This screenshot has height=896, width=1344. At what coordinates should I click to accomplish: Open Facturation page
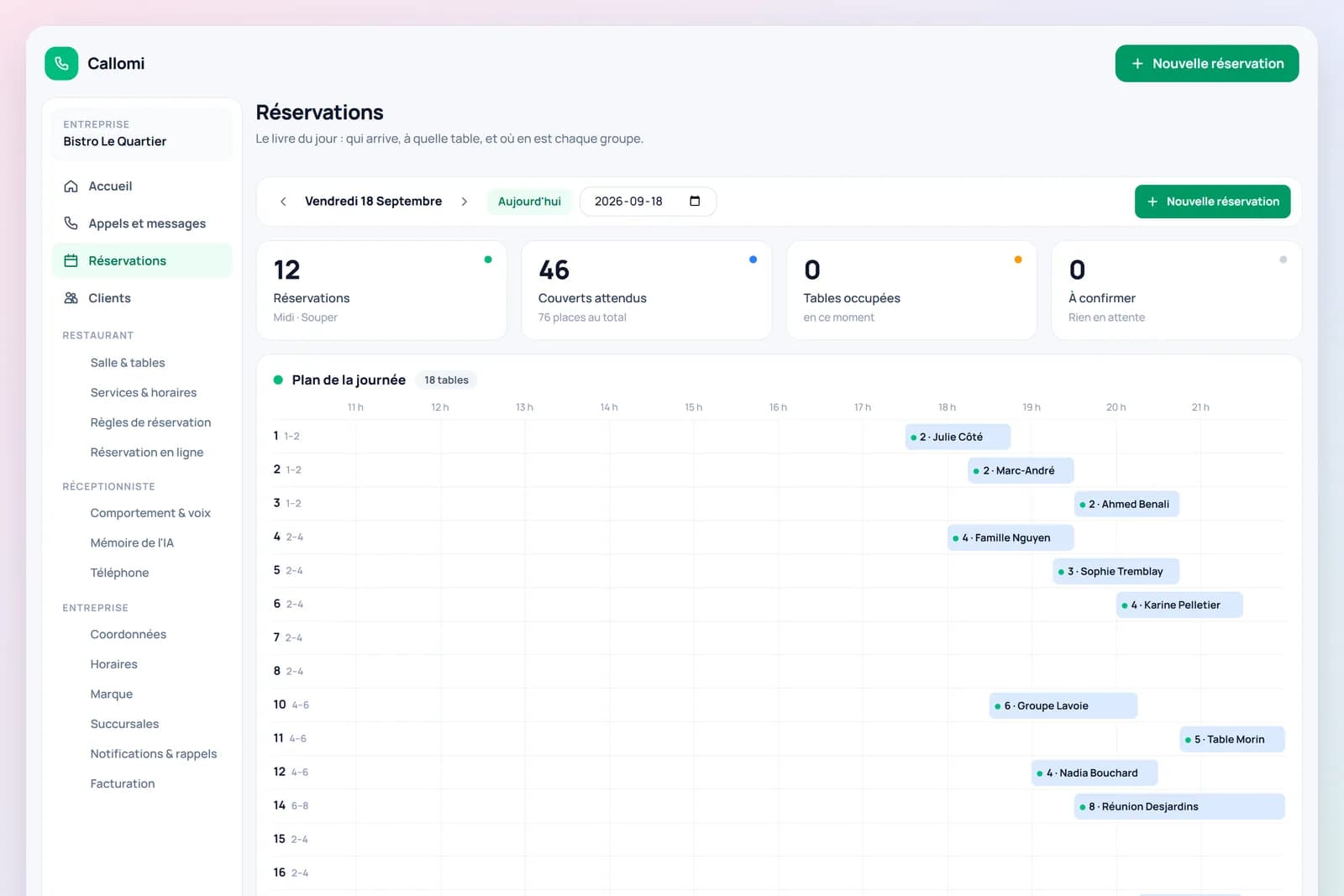pyautogui.click(x=123, y=783)
